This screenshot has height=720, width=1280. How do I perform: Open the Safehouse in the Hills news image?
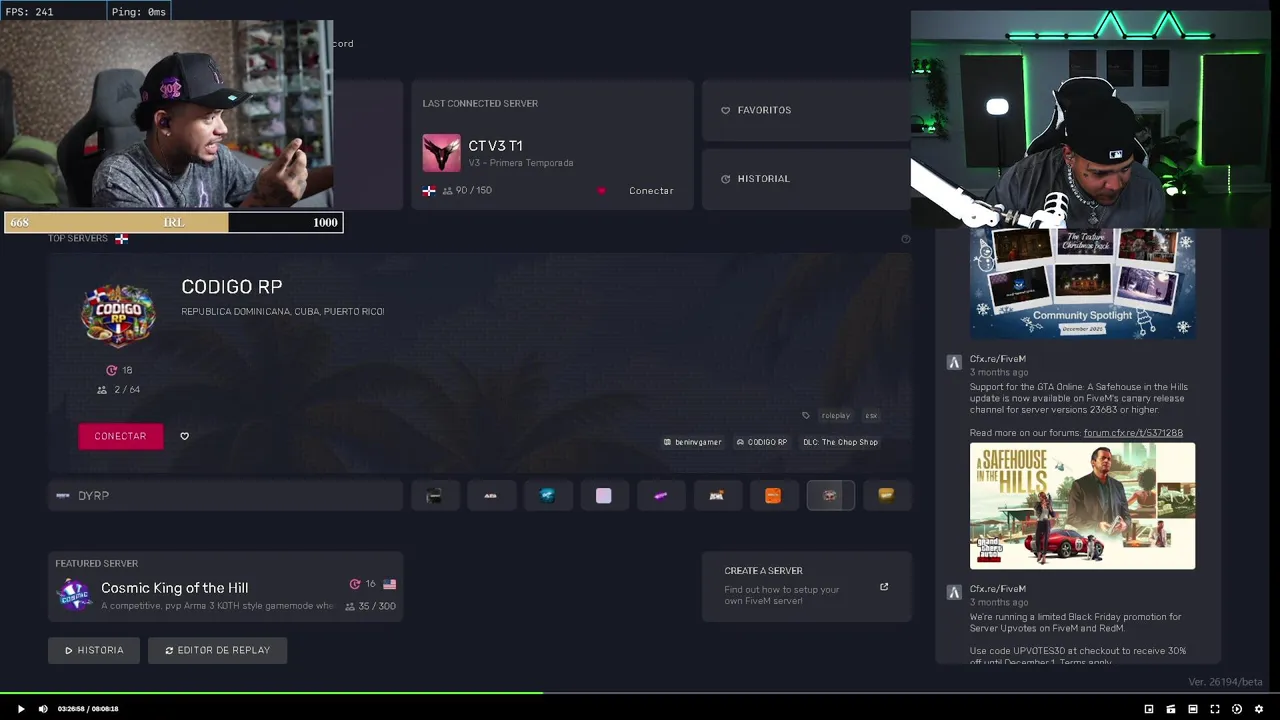[x=1082, y=506]
